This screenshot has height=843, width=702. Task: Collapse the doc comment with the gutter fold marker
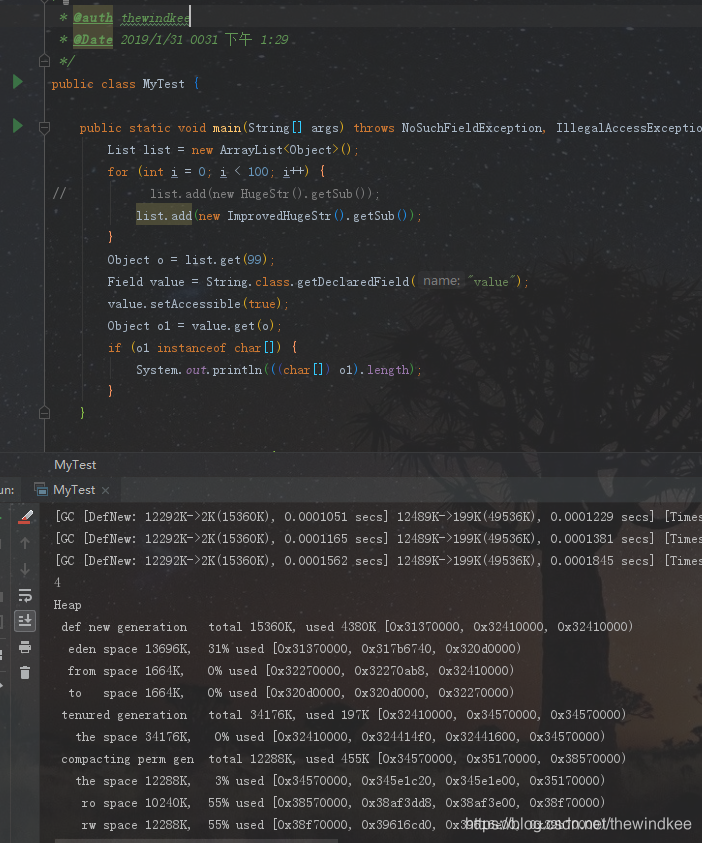click(45, 61)
